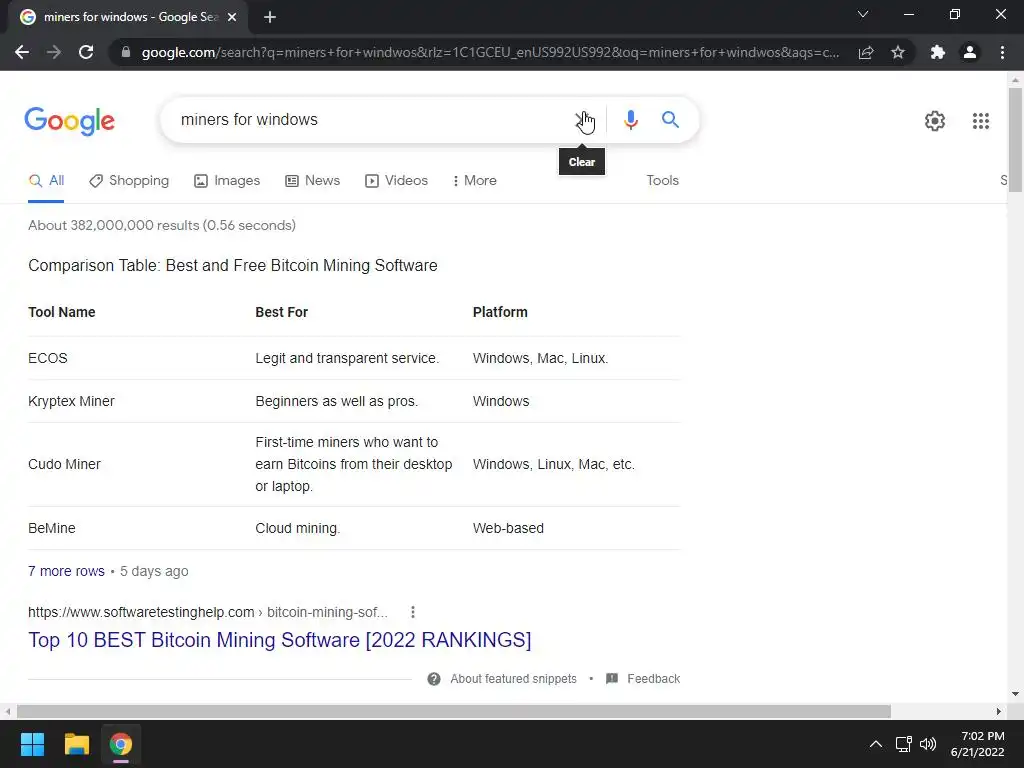1024x768 pixels.
Task: Open Chrome's three-dot menu
Action: point(1002,52)
